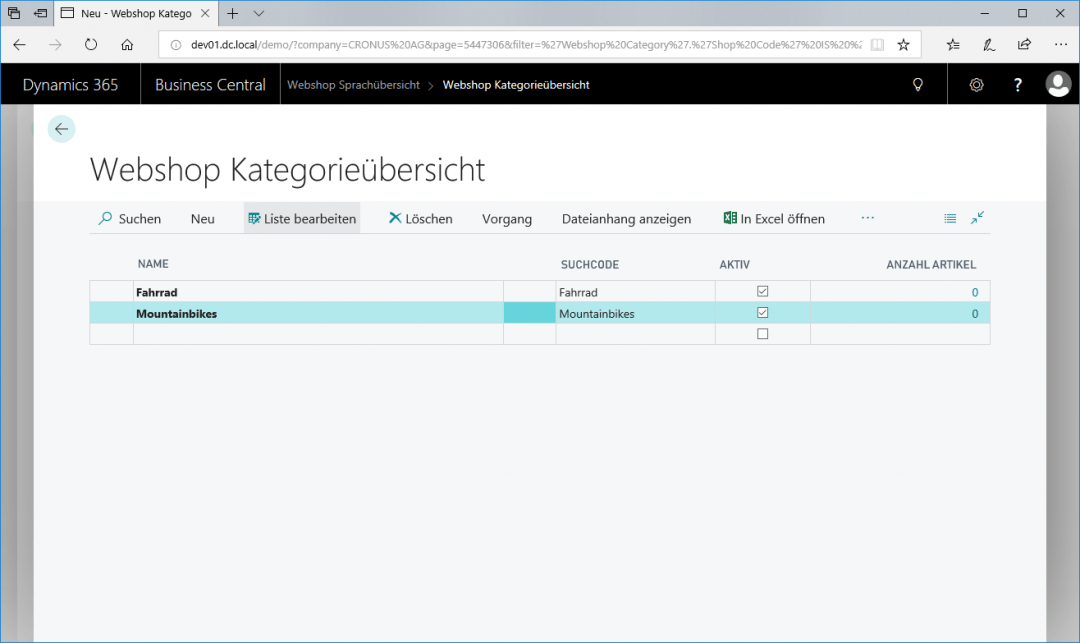Click the browser forward arrow
This screenshot has height=643, width=1080.
pos(55,45)
